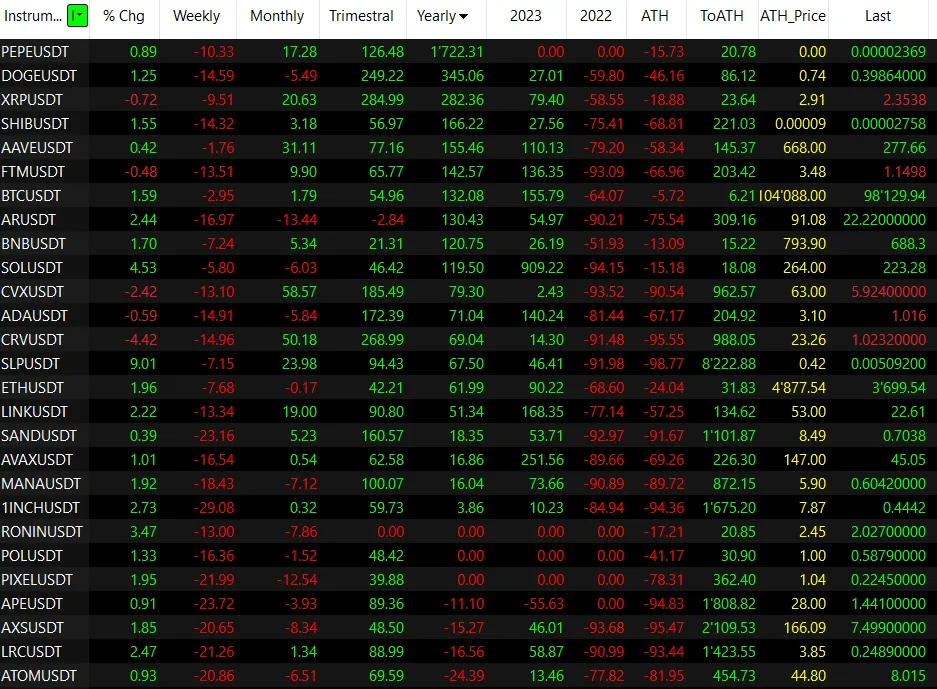Select the SLPUSDT instrument
This screenshot has width=937, height=689.
click(30, 363)
